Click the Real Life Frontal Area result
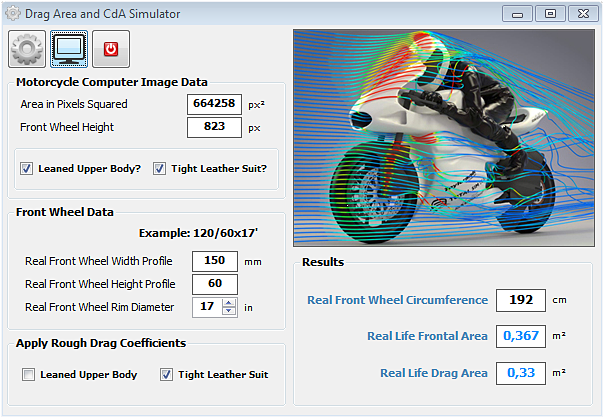This screenshot has width=604, height=418. 521,336
